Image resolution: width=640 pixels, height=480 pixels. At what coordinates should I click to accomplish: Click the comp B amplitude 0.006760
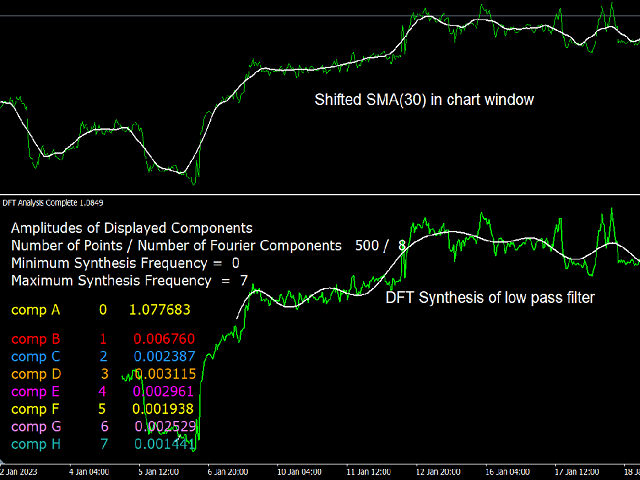click(x=164, y=339)
